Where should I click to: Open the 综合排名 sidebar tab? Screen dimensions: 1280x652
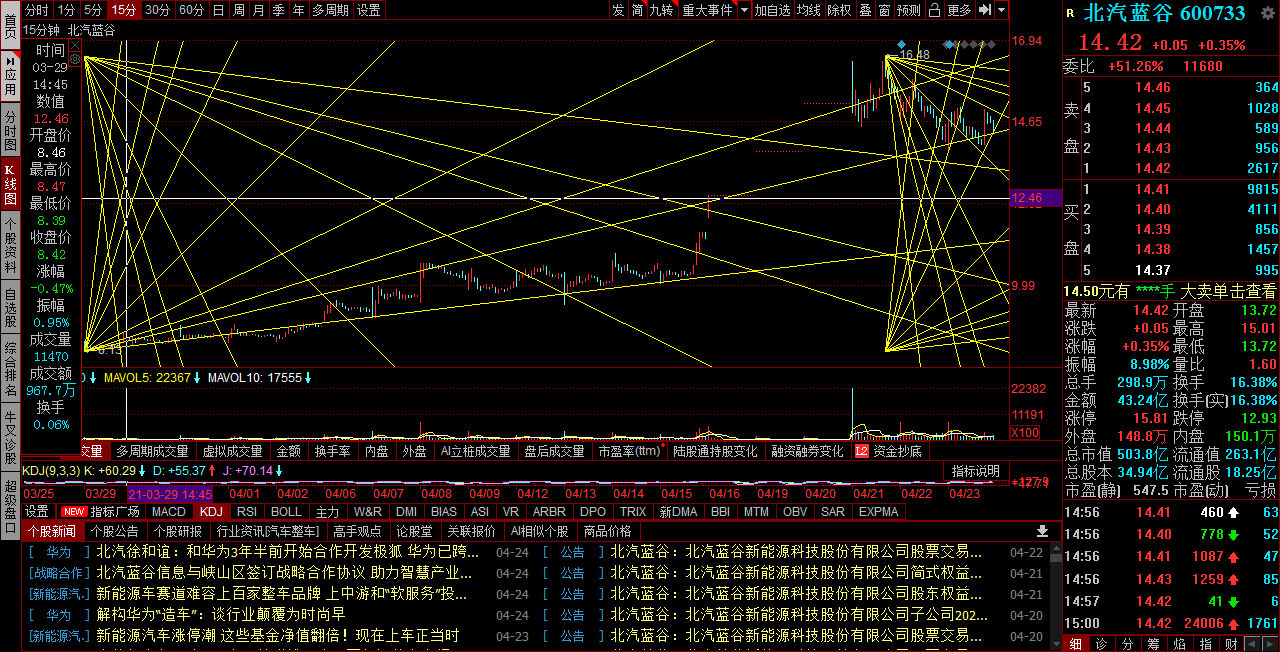(10, 369)
